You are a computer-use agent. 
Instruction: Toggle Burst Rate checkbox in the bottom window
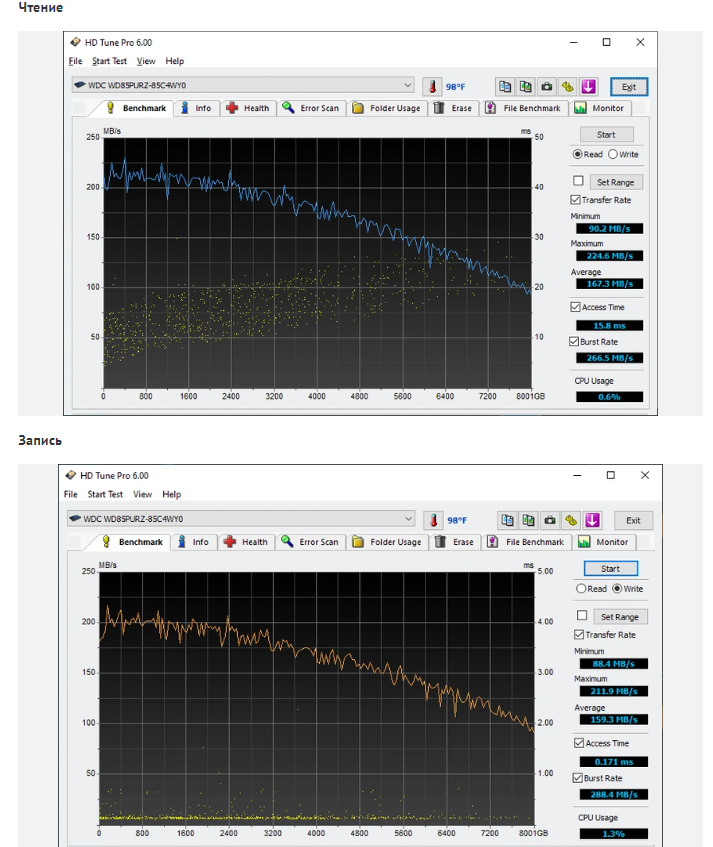click(578, 778)
